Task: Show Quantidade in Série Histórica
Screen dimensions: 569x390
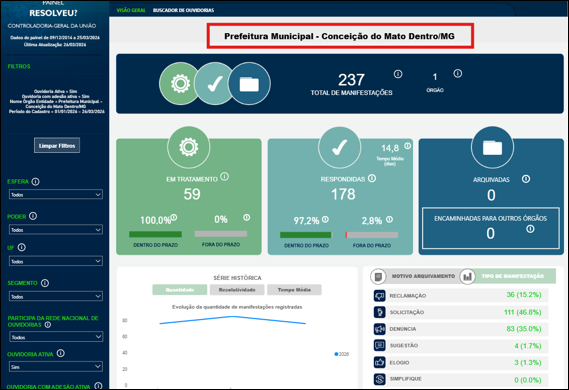Action: tap(180, 290)
